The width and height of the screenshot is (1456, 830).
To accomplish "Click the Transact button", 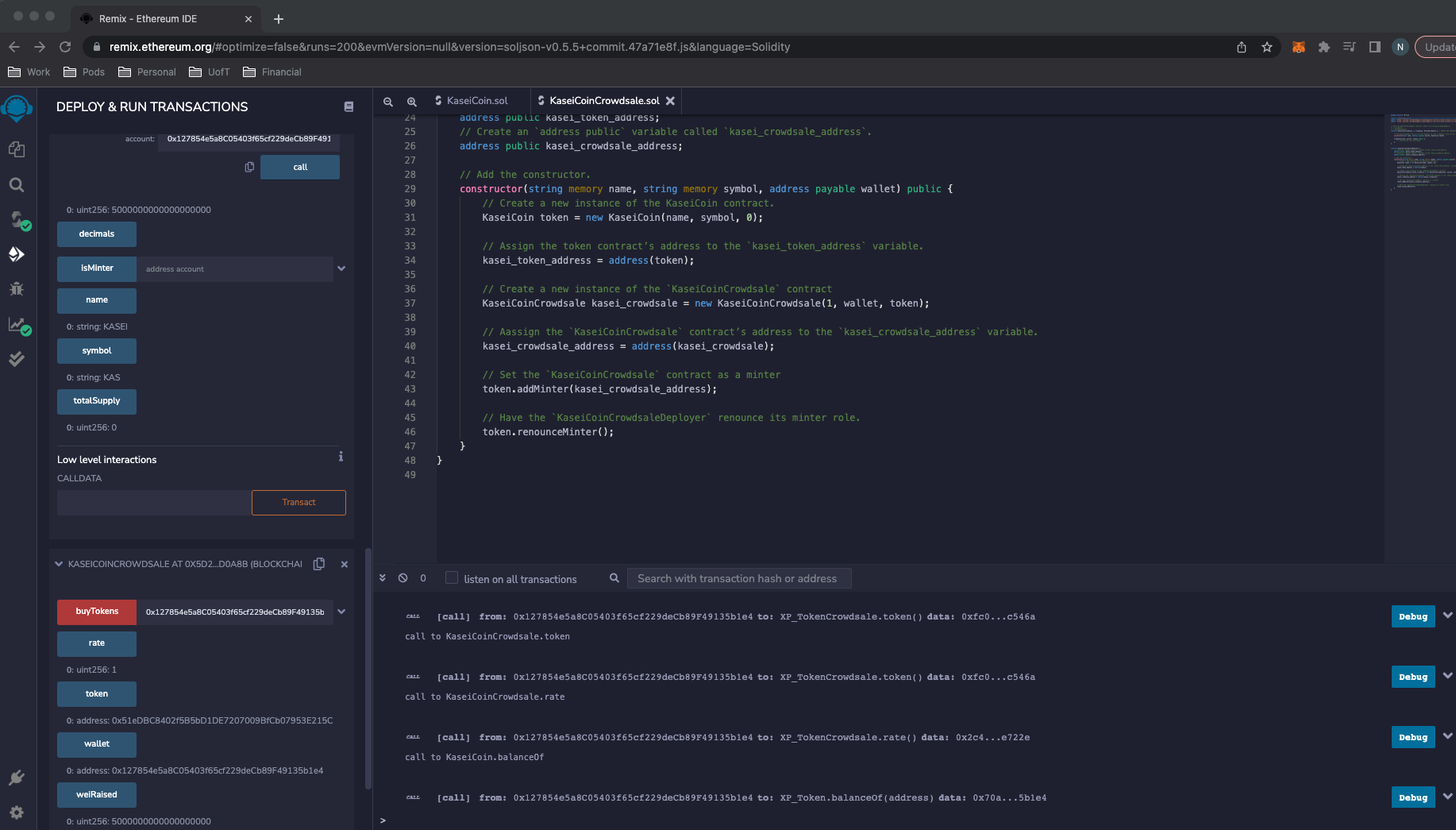I will click(299, 502).
